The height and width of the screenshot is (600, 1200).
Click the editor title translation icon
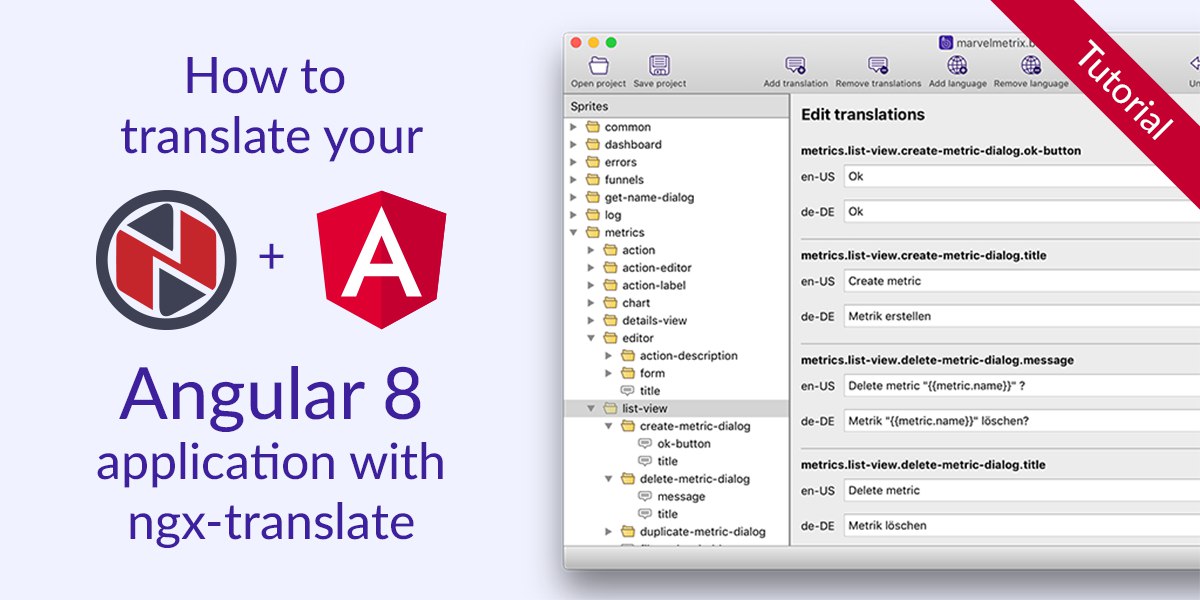tap(627, 390)
